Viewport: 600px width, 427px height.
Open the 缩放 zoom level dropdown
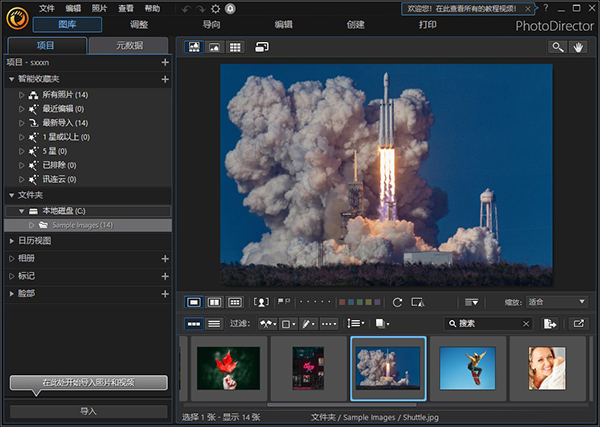click(x=555, y=302)
